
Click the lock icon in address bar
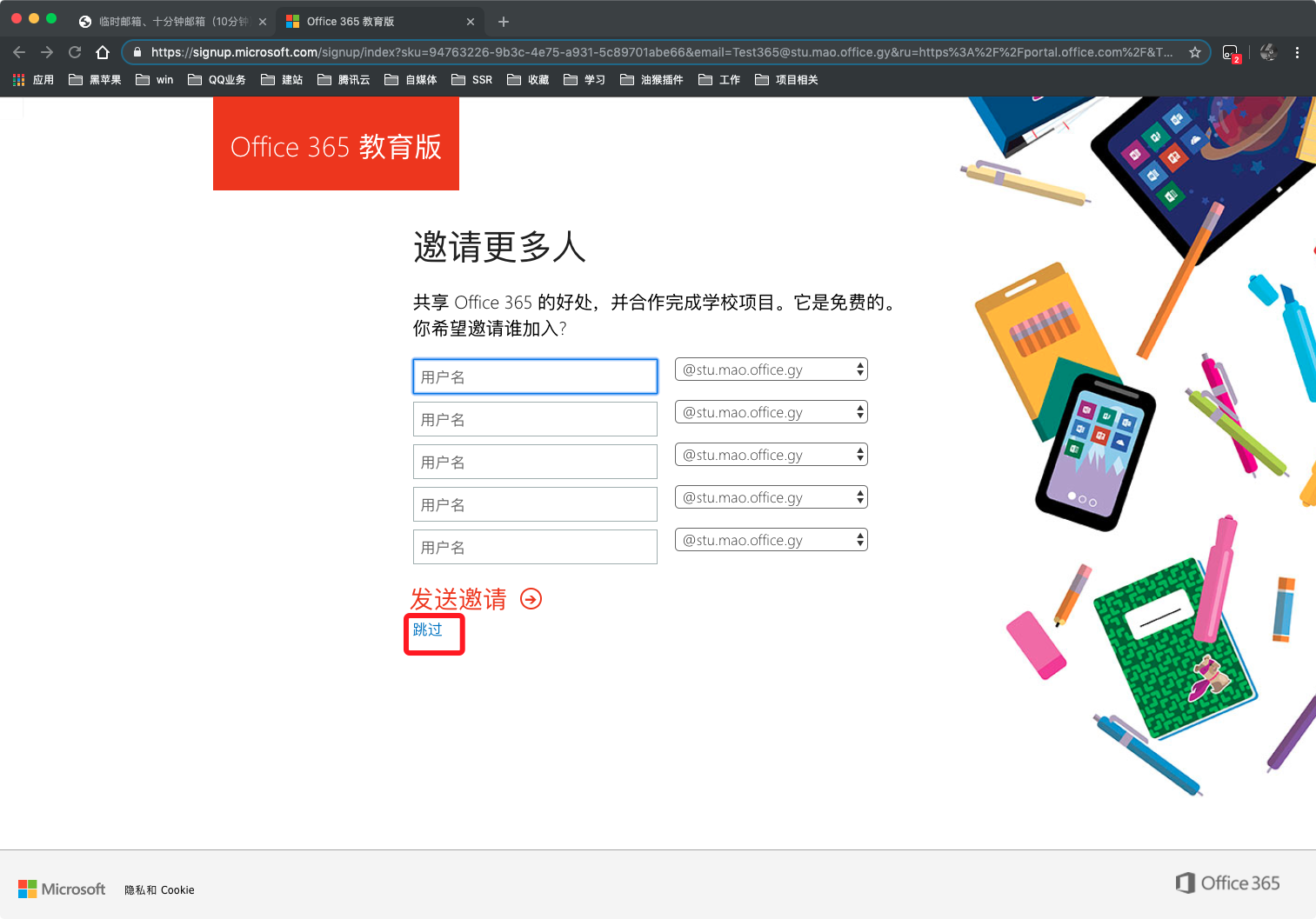coord(137,52)
